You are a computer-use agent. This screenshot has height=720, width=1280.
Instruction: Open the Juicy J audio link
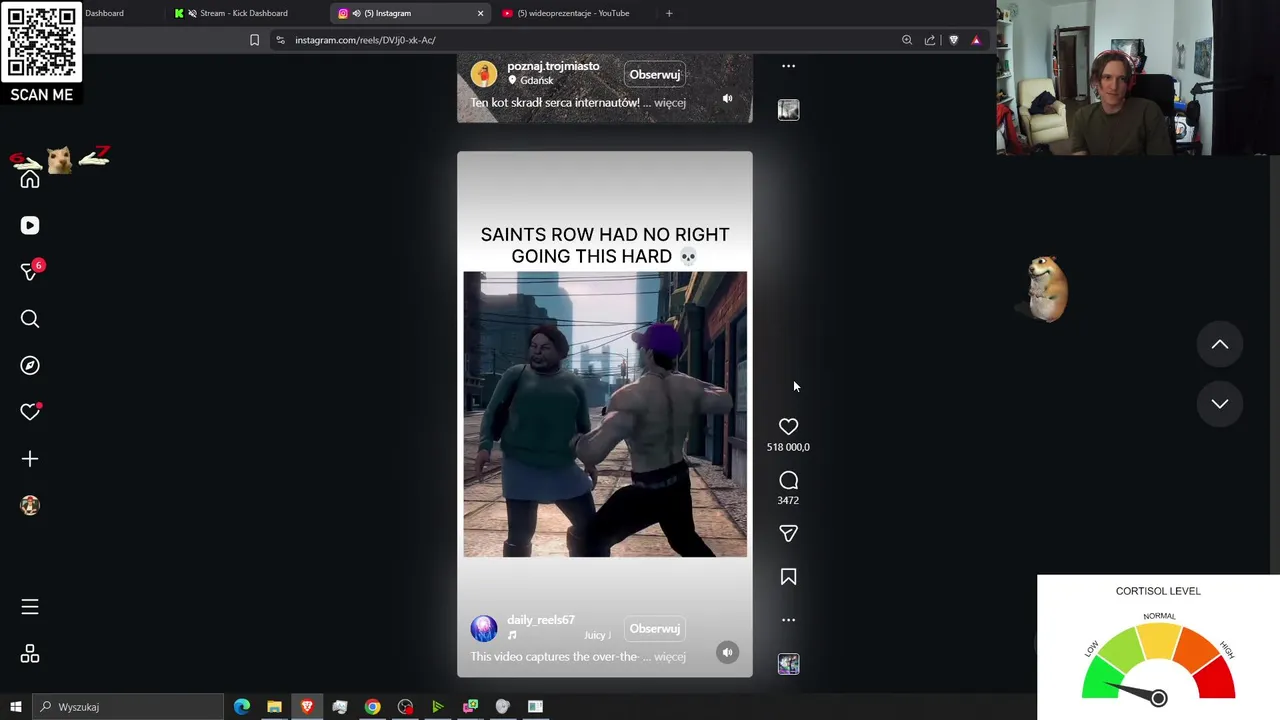coord(597,635)
